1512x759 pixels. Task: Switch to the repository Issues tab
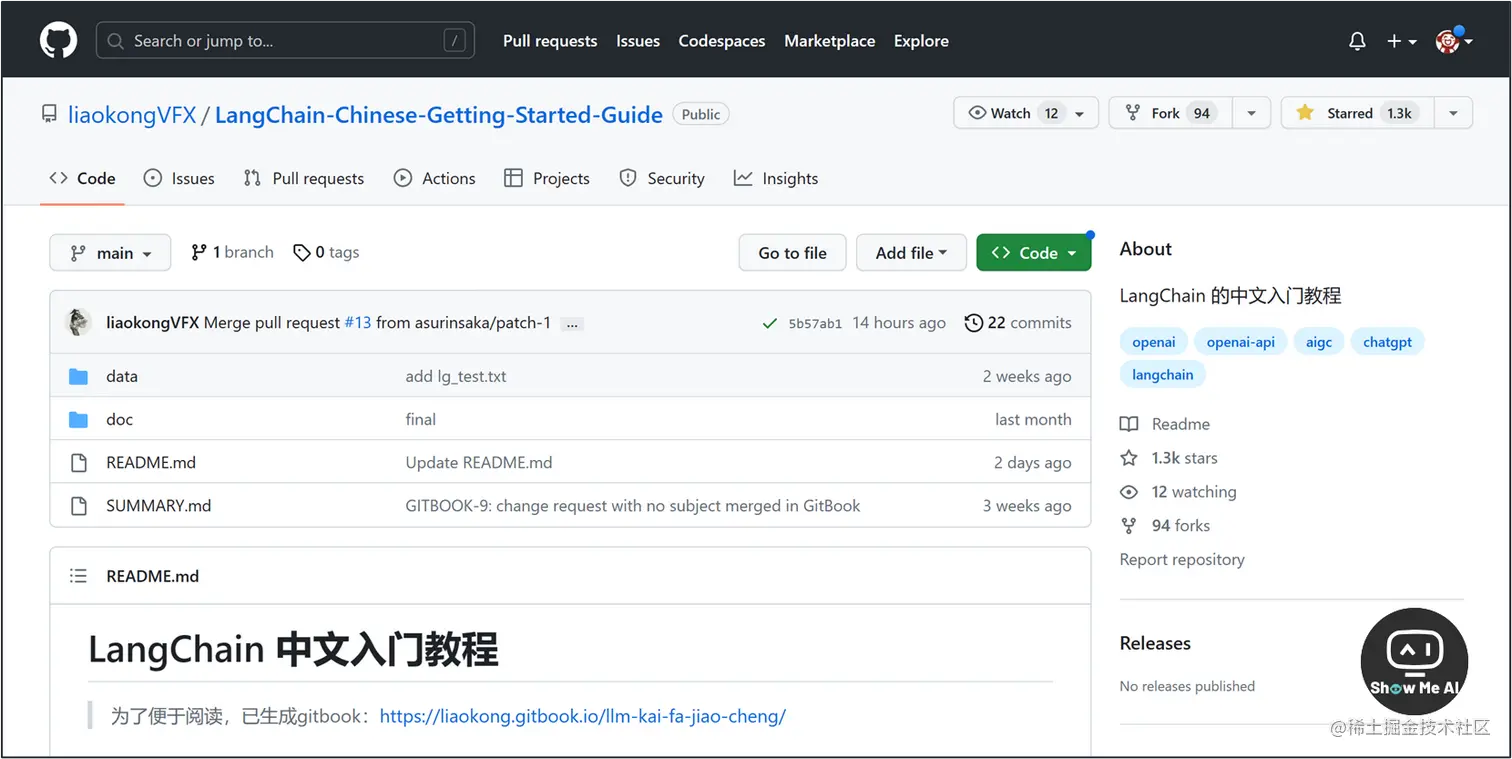click(x=179, y=178)
